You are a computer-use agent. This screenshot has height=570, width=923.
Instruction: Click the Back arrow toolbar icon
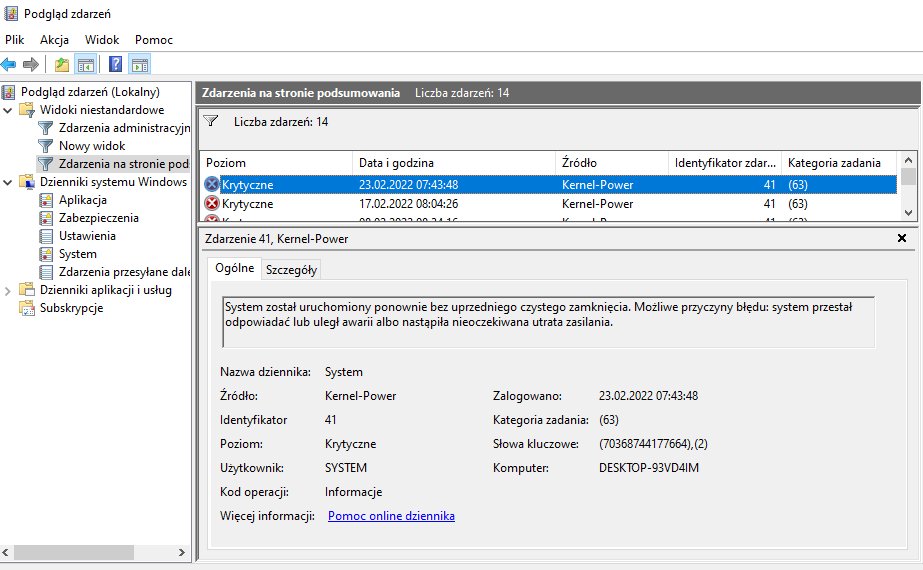point(8,64)
